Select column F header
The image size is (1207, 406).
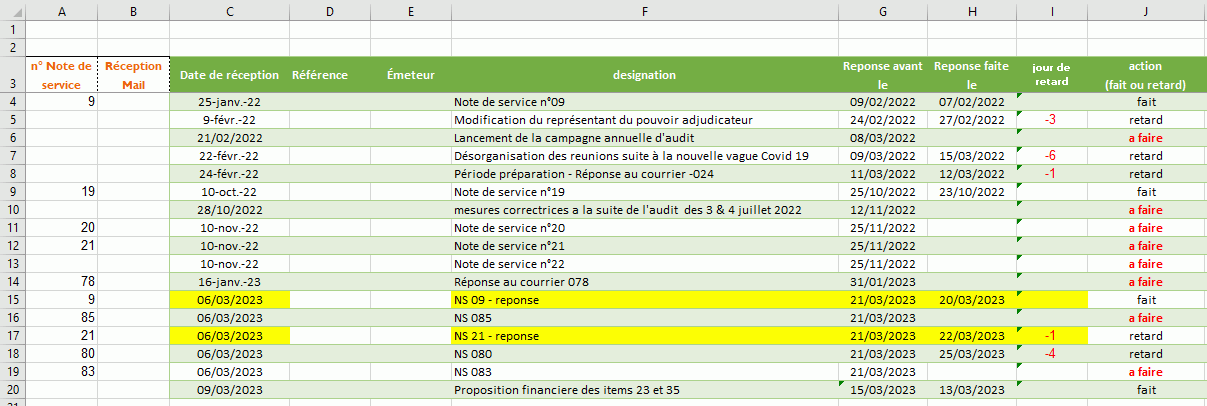pos(645,10)
